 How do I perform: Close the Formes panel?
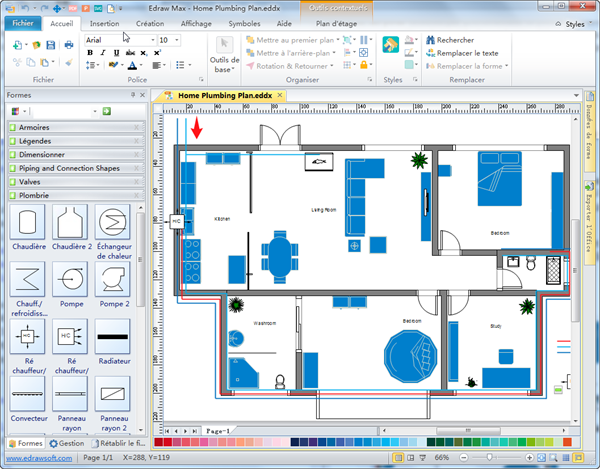point(142,95)
